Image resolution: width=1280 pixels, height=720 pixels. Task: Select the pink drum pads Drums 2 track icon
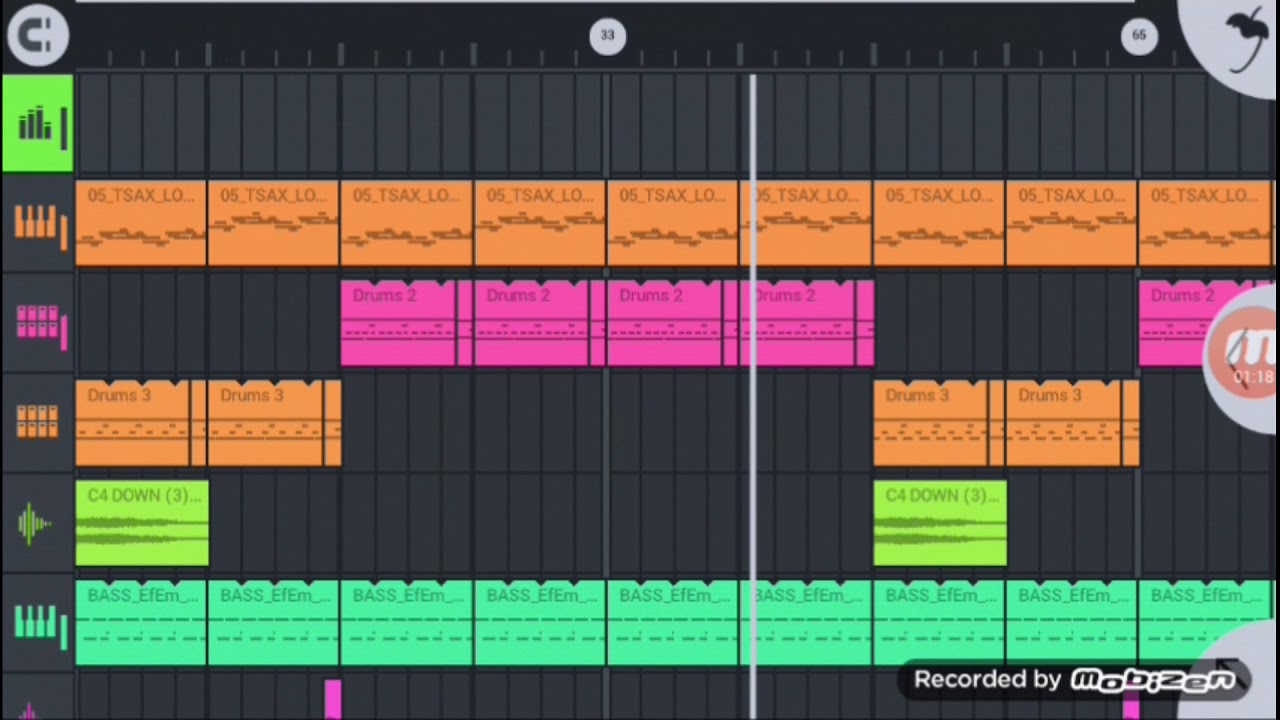point(37,323)
